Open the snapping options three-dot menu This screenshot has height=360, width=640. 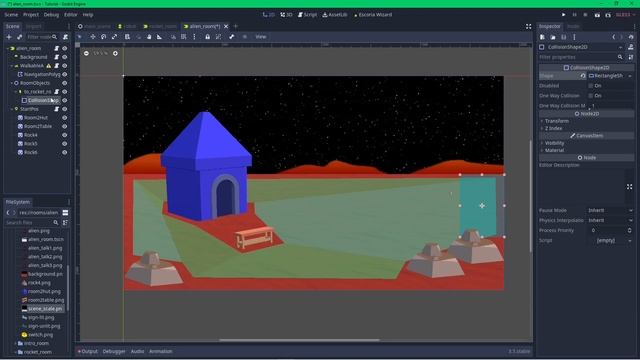(x=194, y=37)
